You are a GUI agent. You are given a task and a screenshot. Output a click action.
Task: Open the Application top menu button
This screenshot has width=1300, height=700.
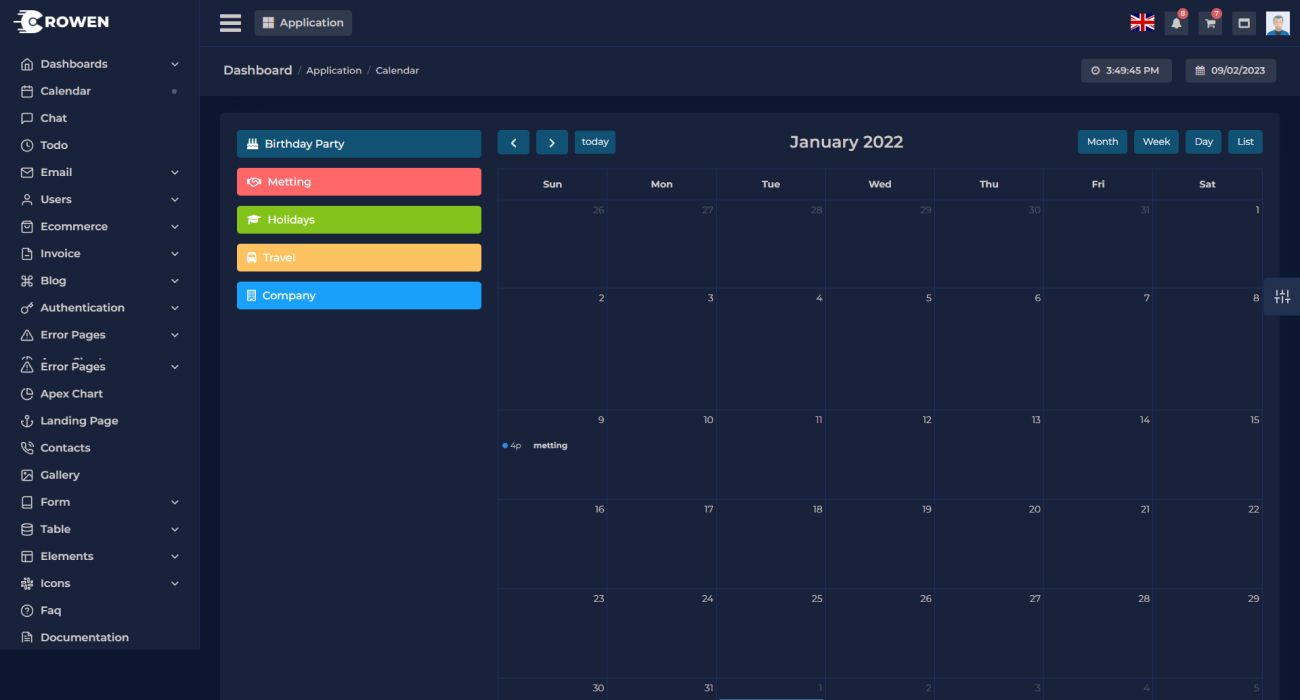[x=303, y=23]
